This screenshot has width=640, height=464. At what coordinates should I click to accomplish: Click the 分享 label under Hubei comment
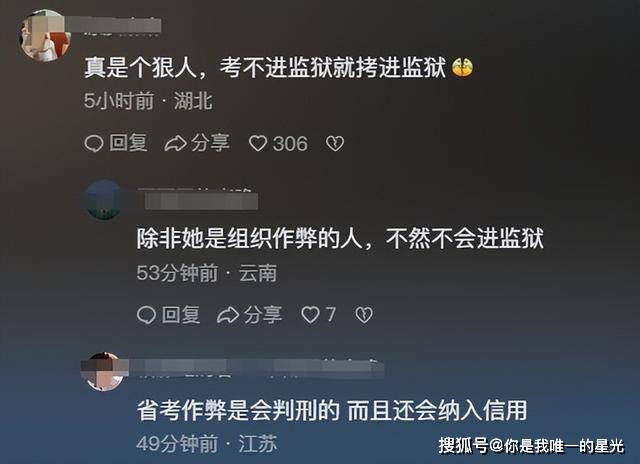tap(210, 143)
